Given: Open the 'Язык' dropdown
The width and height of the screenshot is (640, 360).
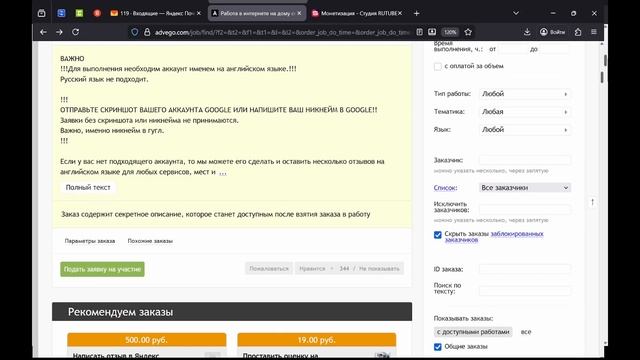Looking at the screenshot, I should (525, 130).
